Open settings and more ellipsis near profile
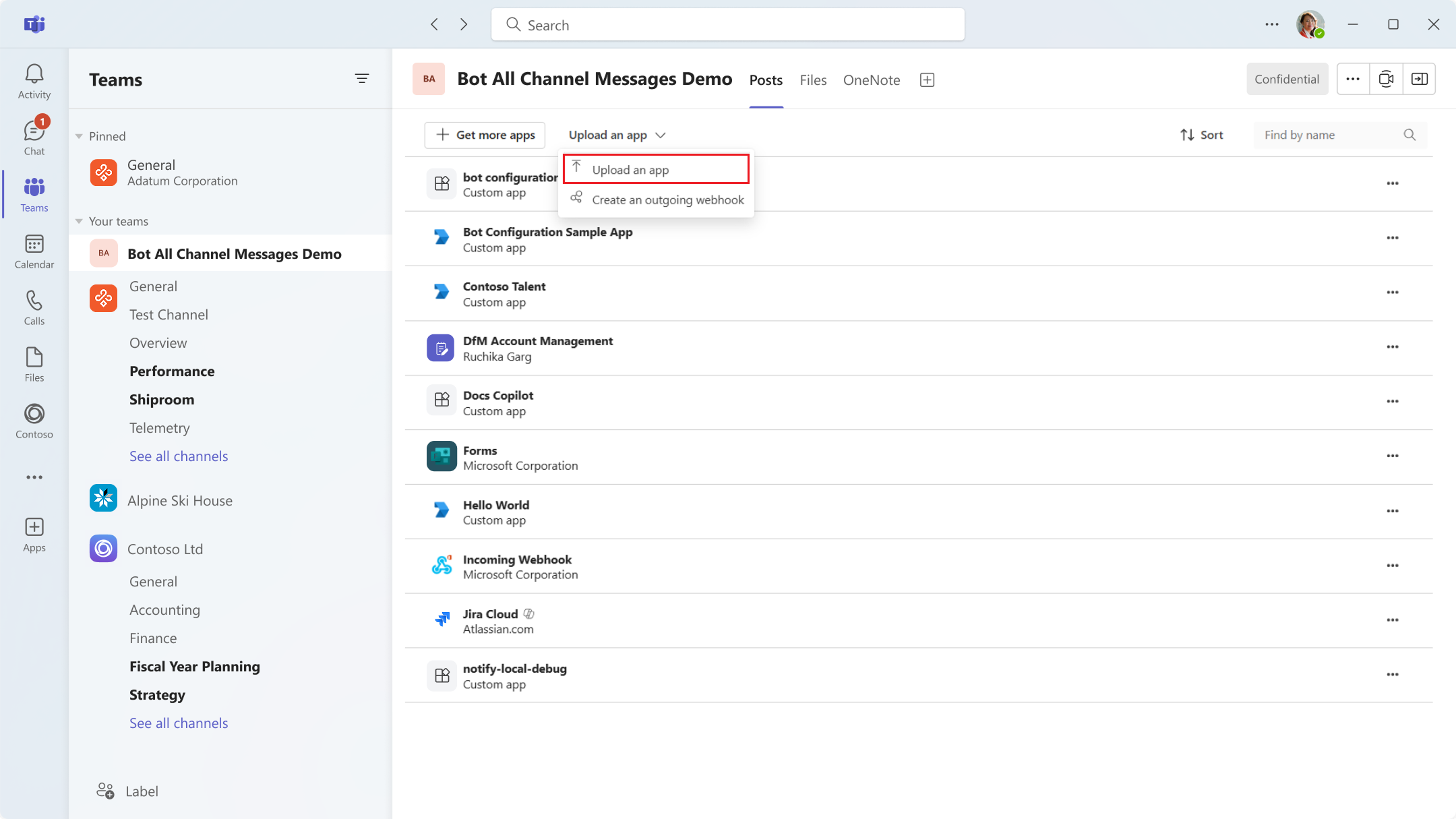The width and height of the screenshot is (1456, 819). coord(1272,24)
